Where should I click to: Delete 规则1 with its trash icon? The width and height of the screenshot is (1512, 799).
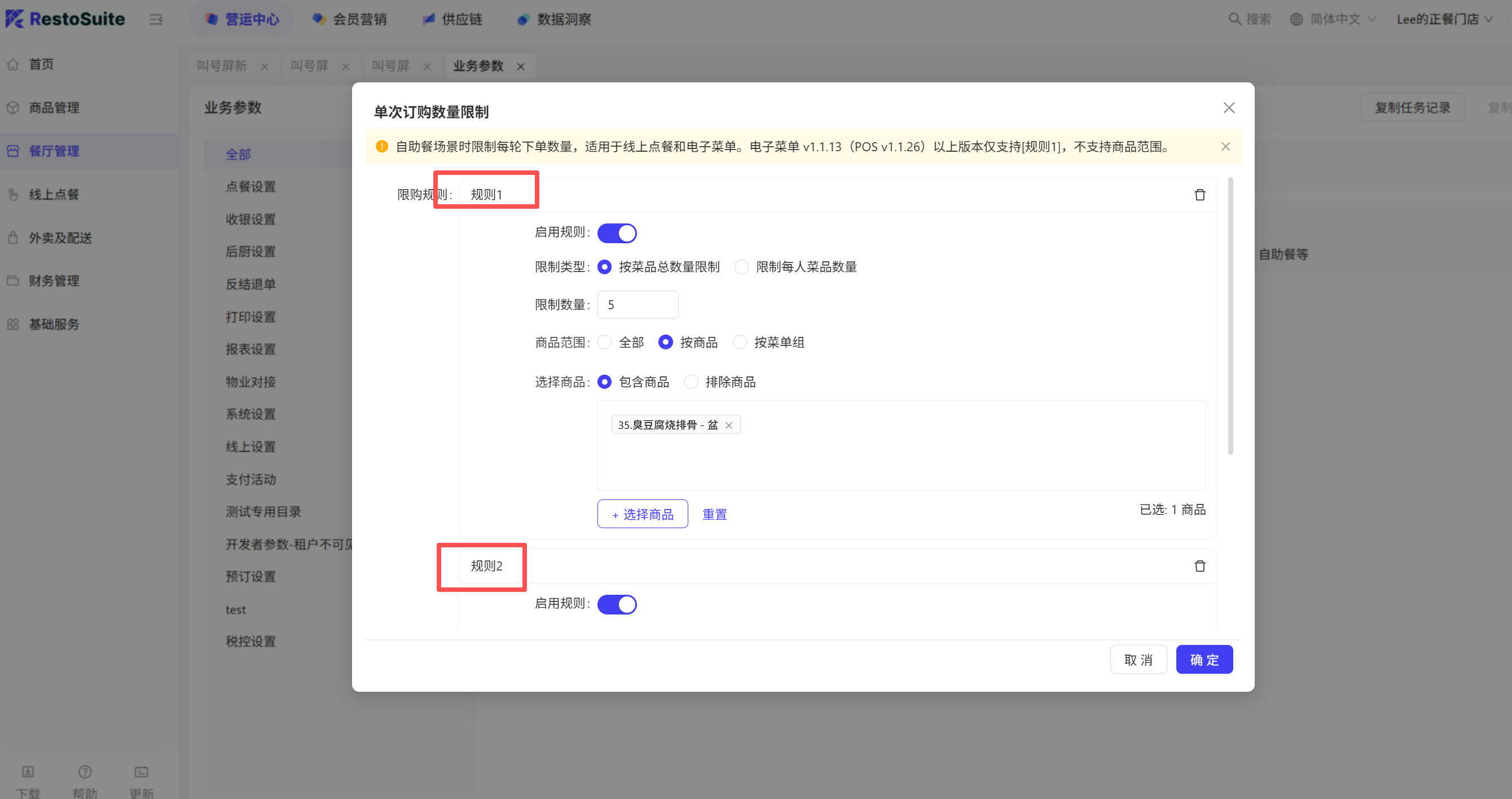(1199, 195)
